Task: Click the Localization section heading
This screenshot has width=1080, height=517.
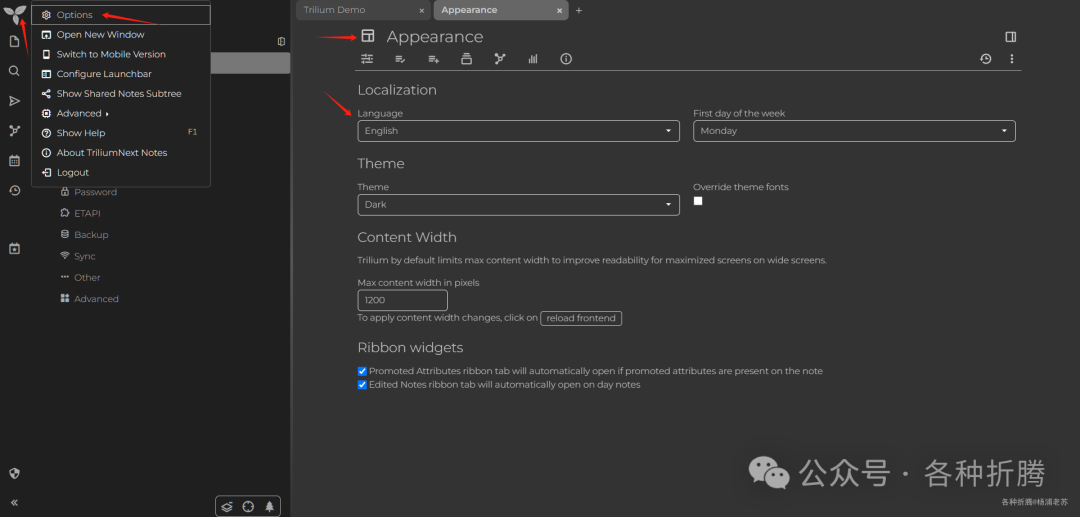Action: [x=397, y=90]
